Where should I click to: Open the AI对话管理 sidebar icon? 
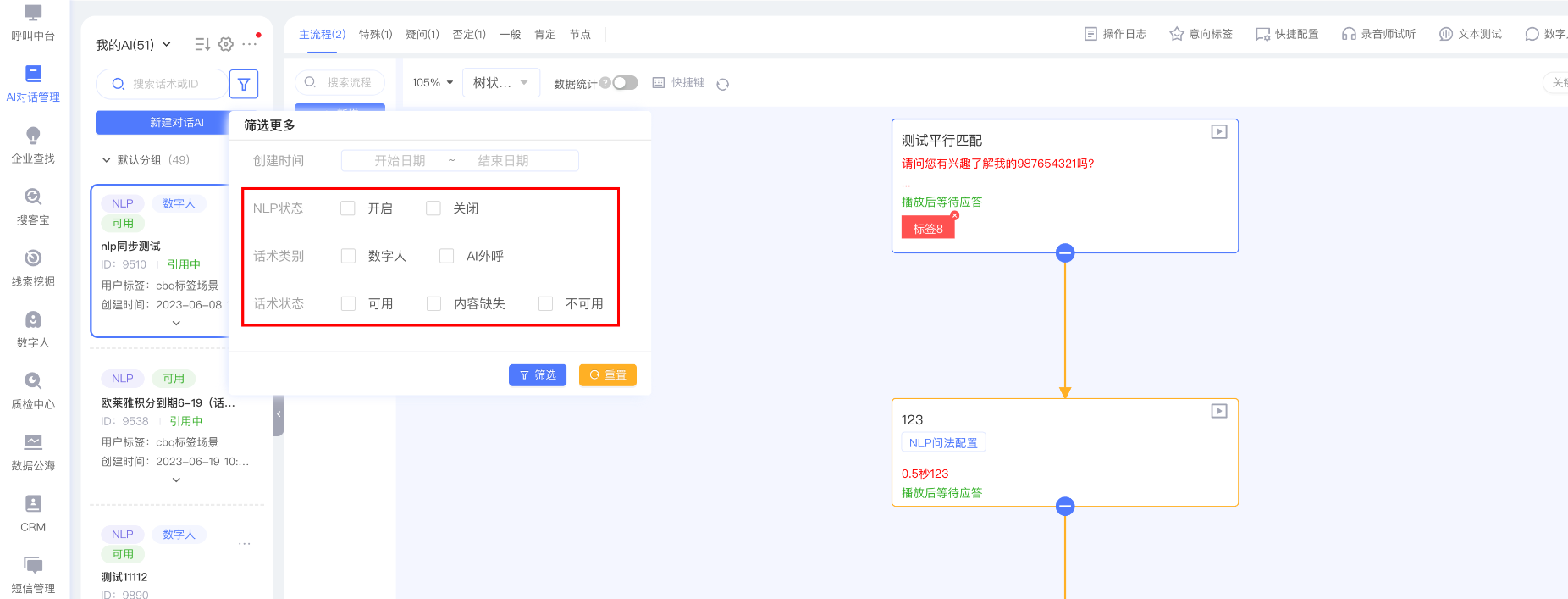[x=33, y=84]
